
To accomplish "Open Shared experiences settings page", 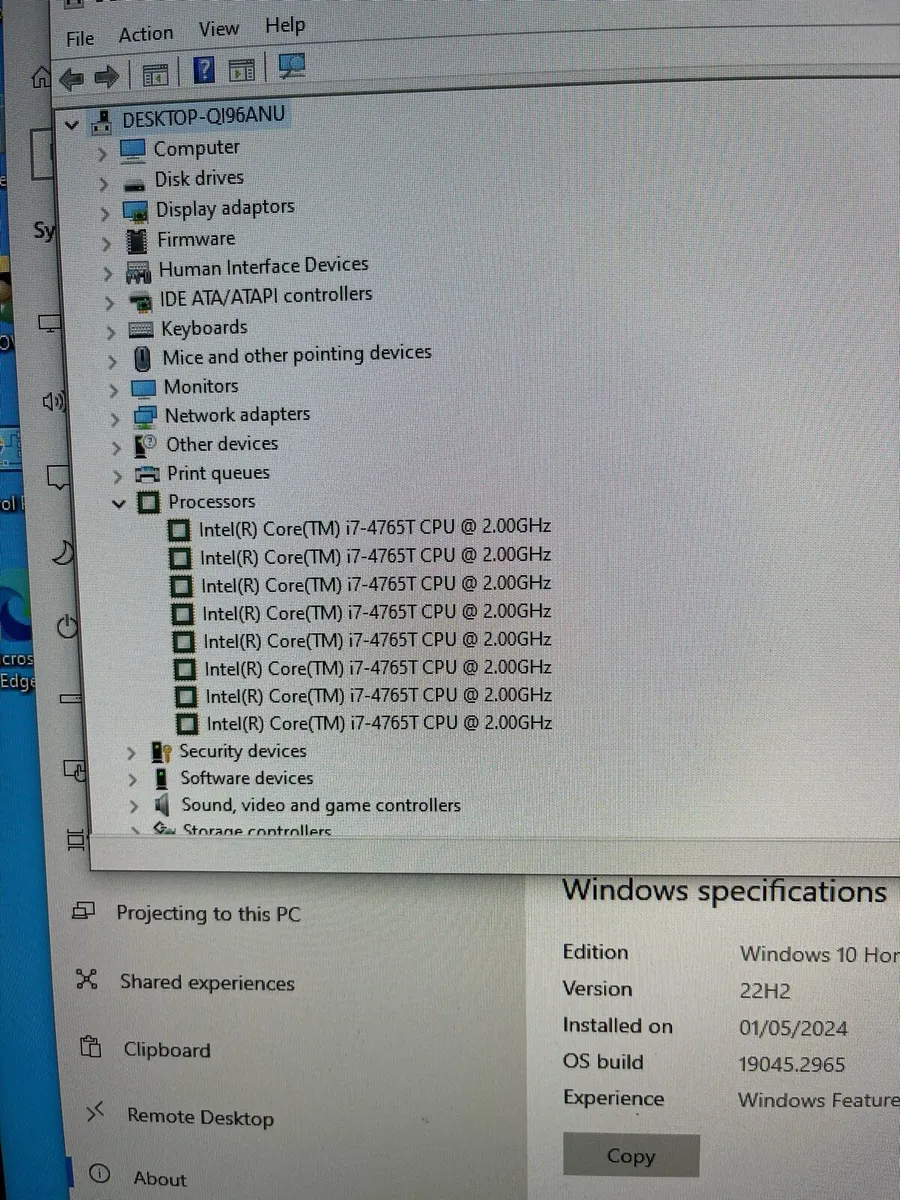I will 207,982.
